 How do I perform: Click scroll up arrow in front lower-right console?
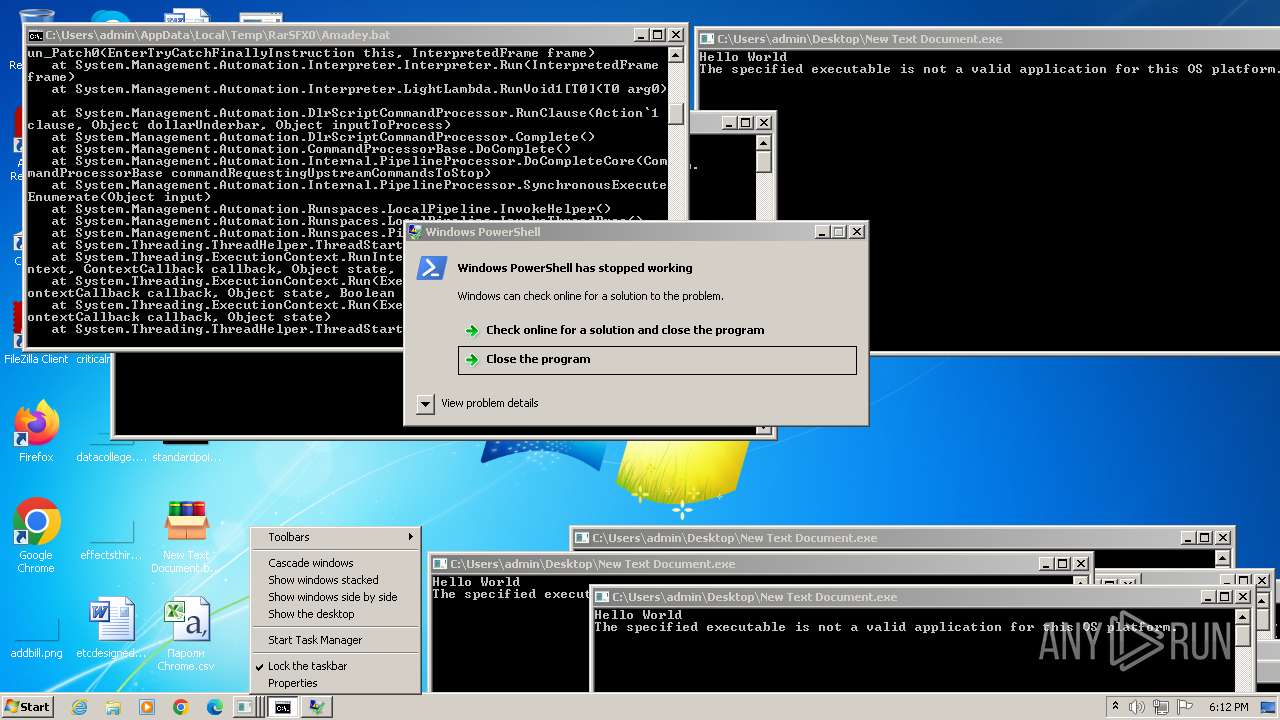coord(1241,616)
